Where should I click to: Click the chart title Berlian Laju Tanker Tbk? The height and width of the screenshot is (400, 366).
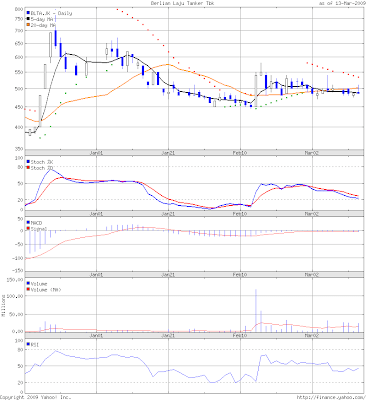[182, 3]
